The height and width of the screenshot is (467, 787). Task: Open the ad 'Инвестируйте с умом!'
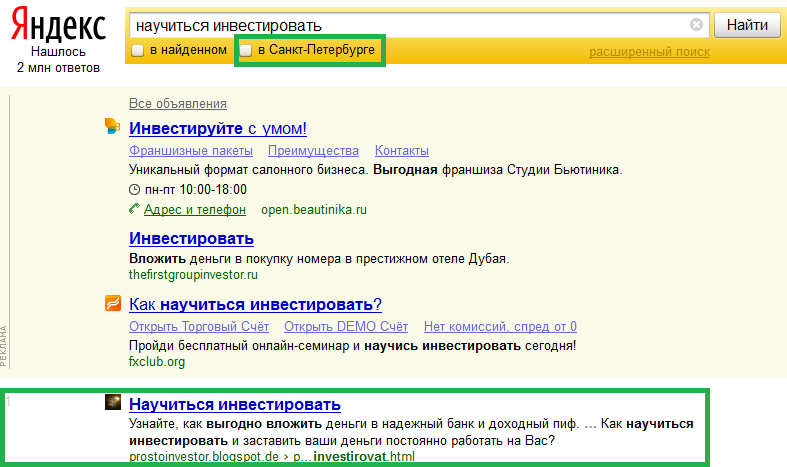(x=218, y=129)
